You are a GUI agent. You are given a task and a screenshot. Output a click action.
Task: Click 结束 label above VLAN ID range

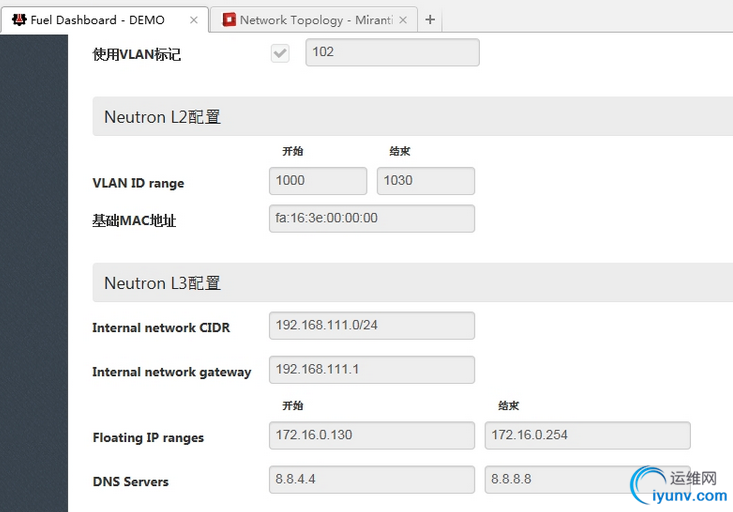400,151
